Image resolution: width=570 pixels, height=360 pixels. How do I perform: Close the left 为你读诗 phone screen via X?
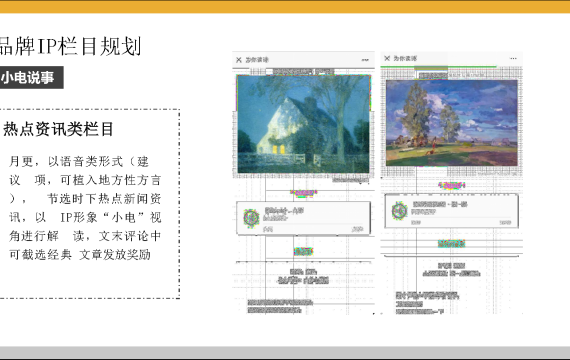tap(239, 60)
